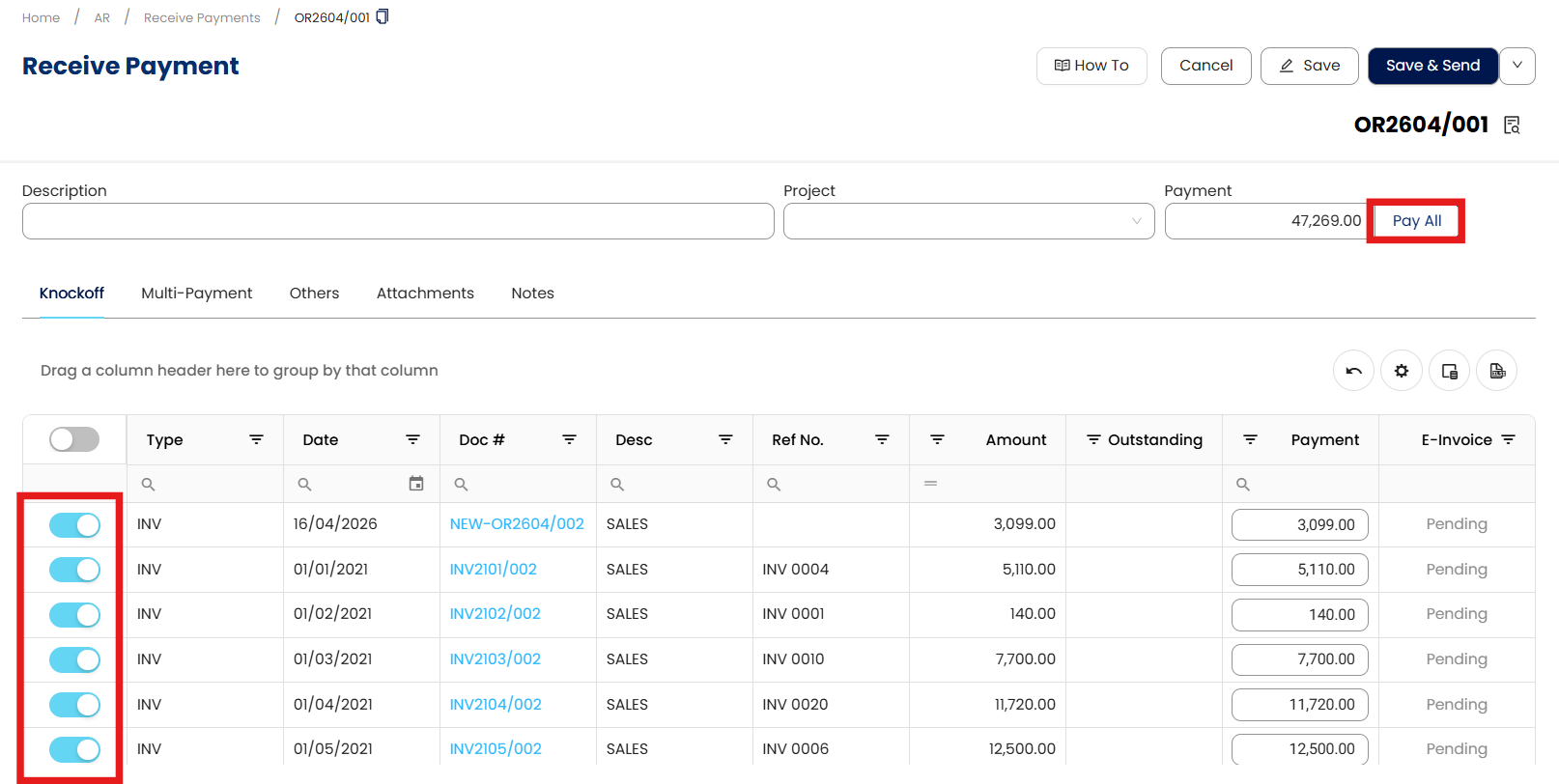The height and width of the screenshot is (784, 1559).
Task: Open filter menu for Date column
Action: point(413,439)
